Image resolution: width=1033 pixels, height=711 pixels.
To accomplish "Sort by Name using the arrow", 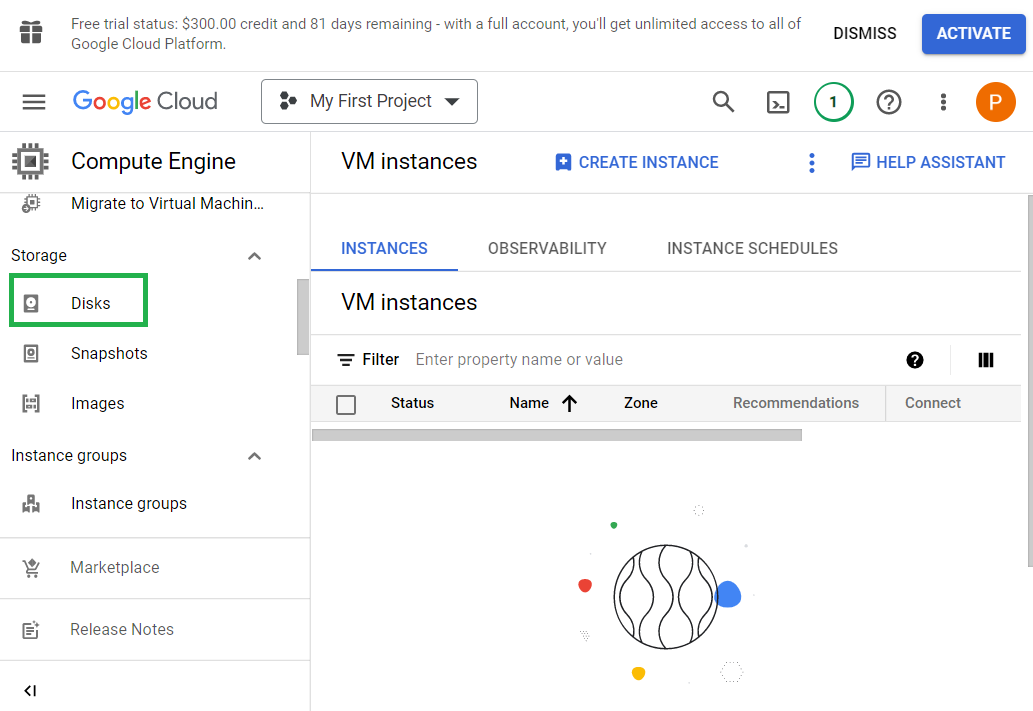I will 570,403.
